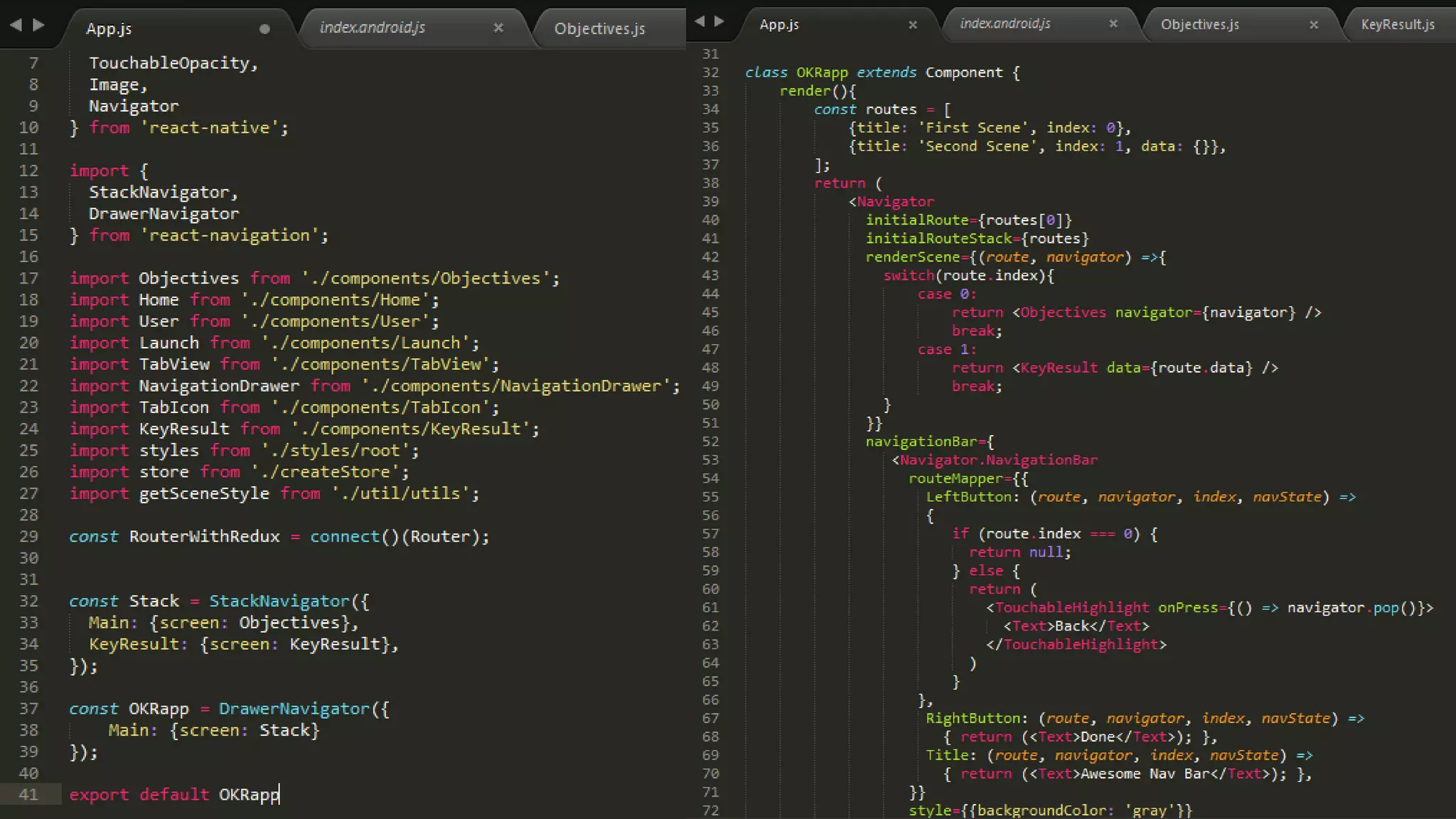This screenshot has height=819, width=1456.
Task: Close the left pane index.android.js tab
Action: click(498, 28)
